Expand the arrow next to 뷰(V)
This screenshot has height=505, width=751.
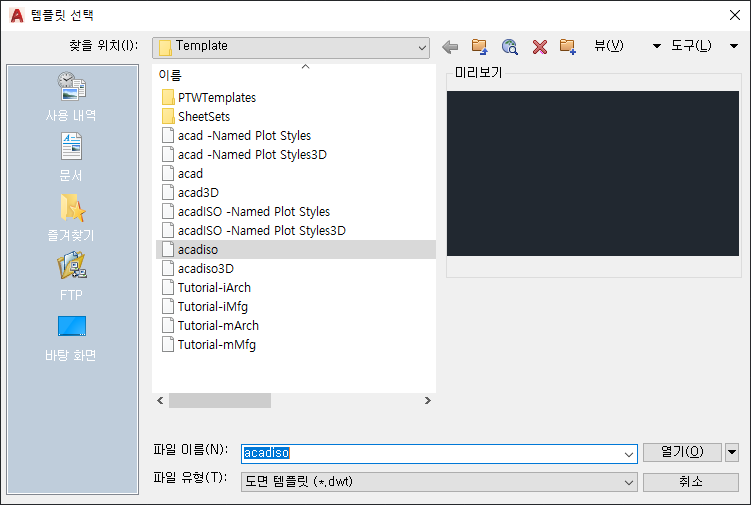coord(657,46)
